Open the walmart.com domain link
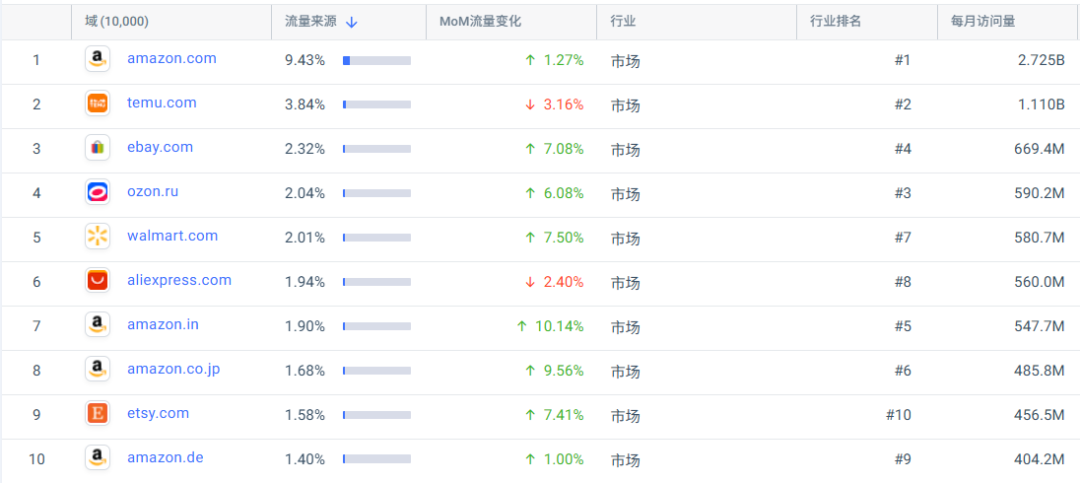 coord(172,236)
